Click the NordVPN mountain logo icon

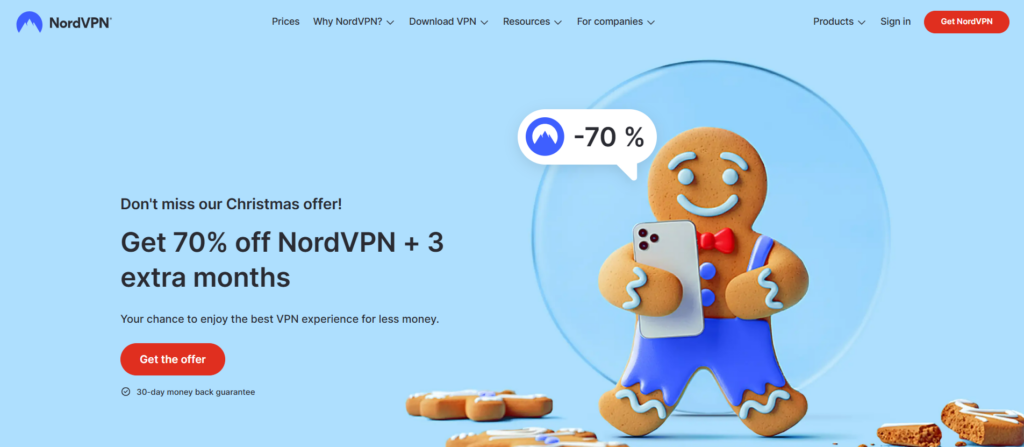click(x=29, y=22)
